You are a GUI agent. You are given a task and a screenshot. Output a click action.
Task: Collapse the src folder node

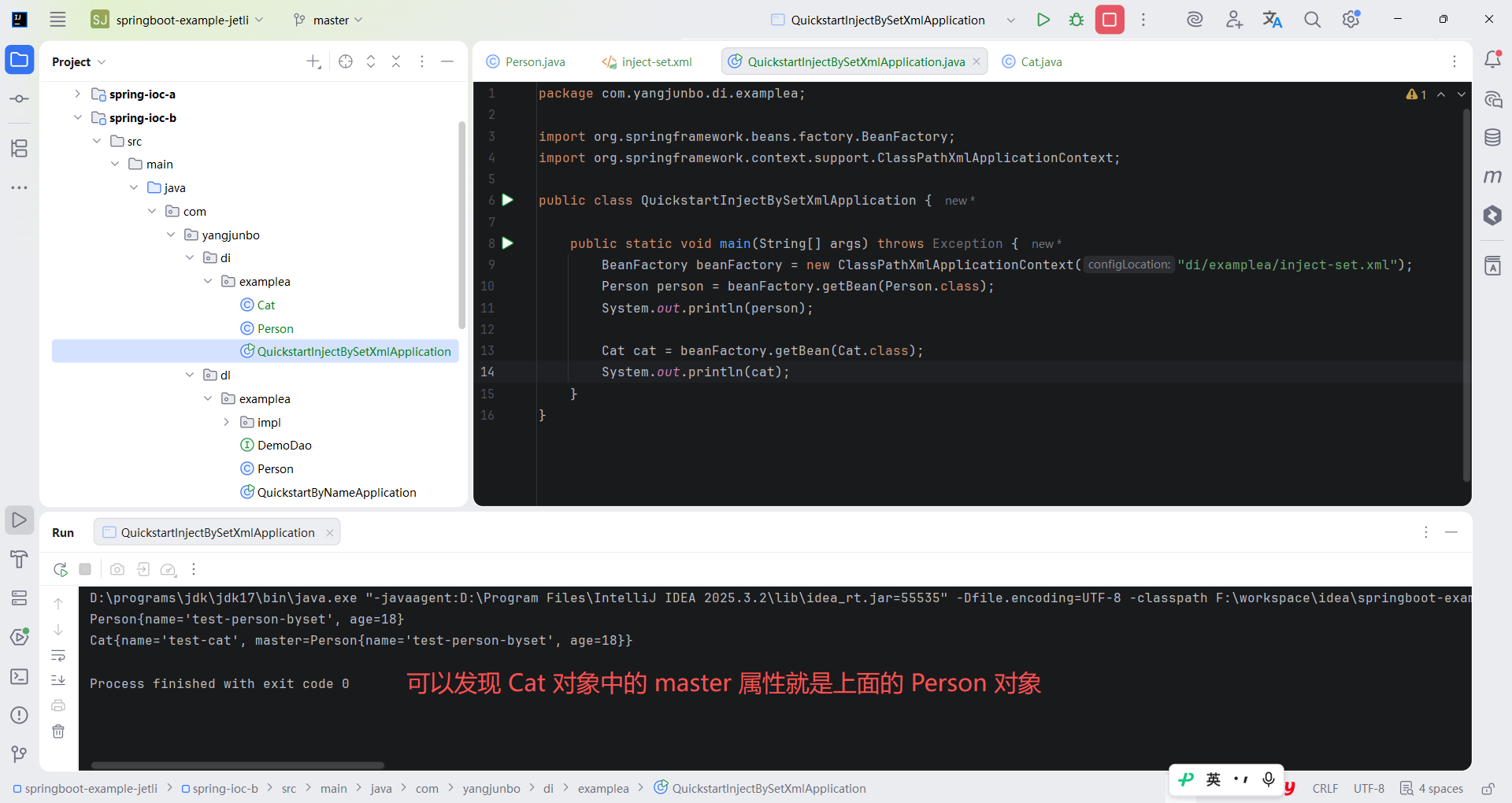point(96,141)
